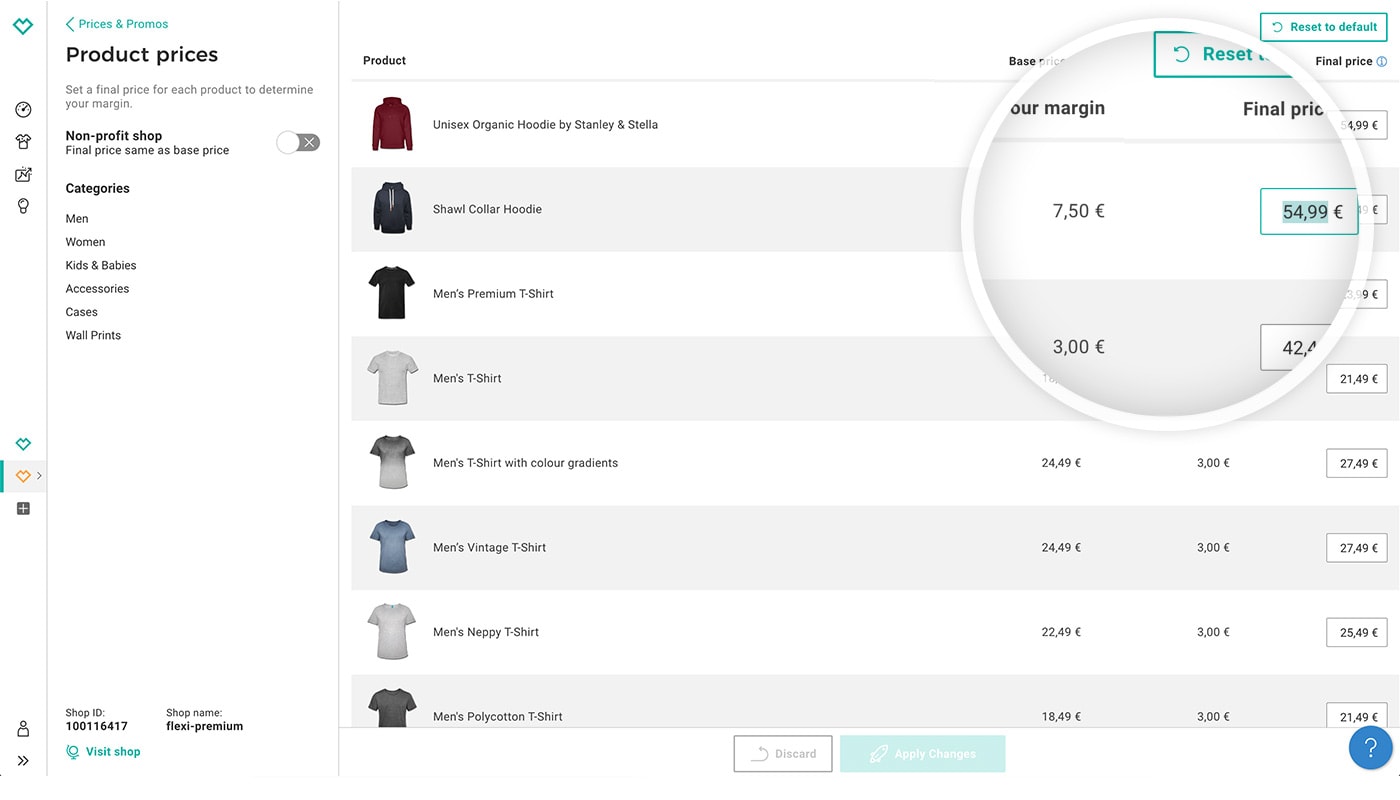Open the designs image icon in sidebar

pyautogui.click(x=23, y=175)
